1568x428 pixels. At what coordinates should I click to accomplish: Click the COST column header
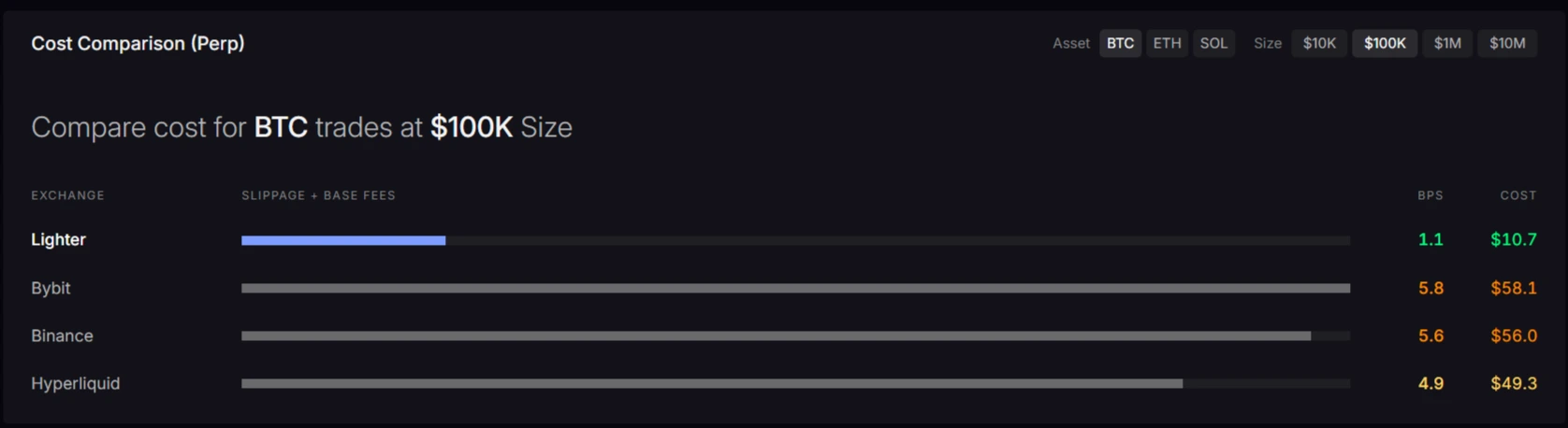click(1517, 195)
